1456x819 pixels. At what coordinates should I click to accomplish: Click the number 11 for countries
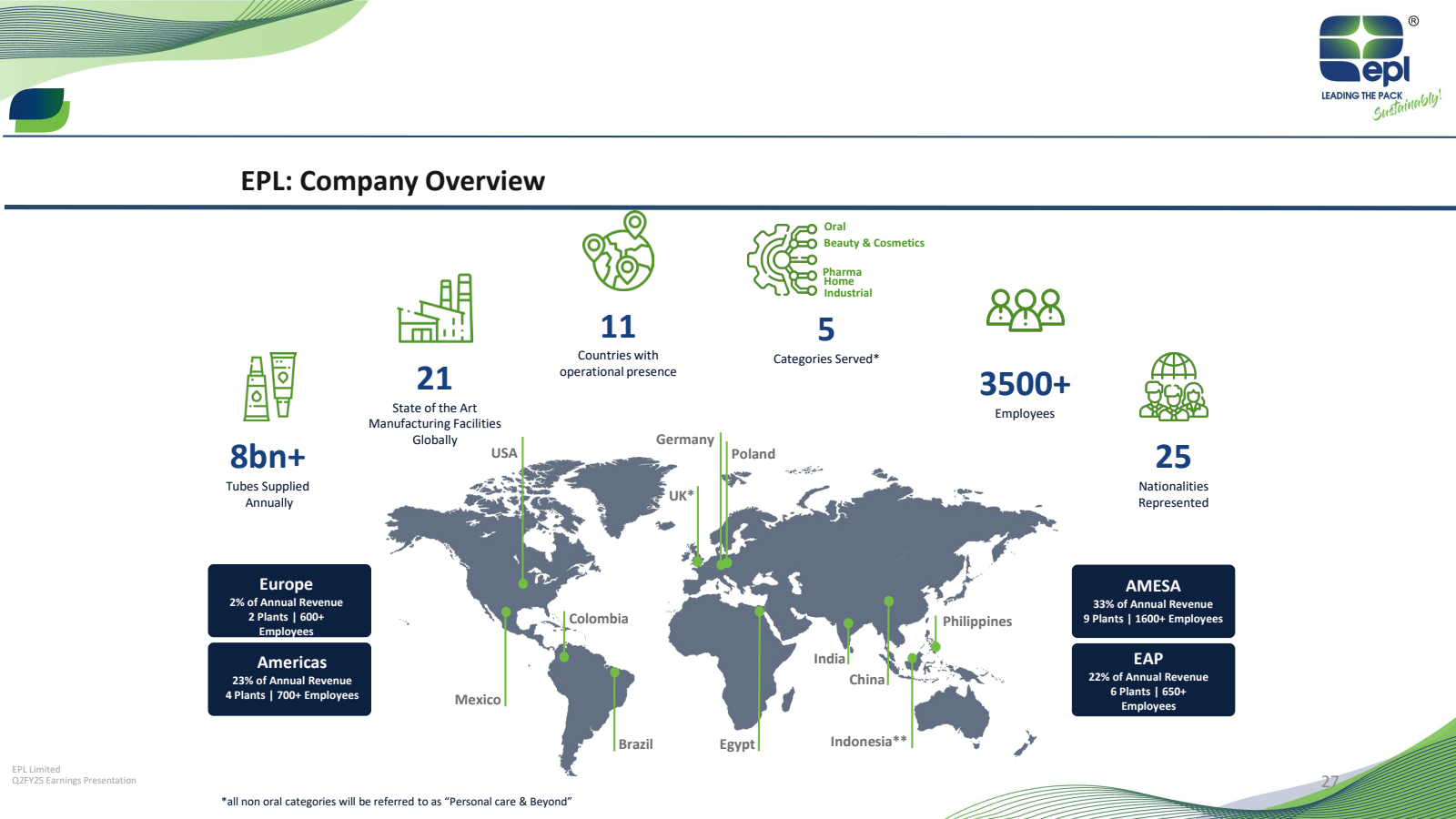click(618, 327)
